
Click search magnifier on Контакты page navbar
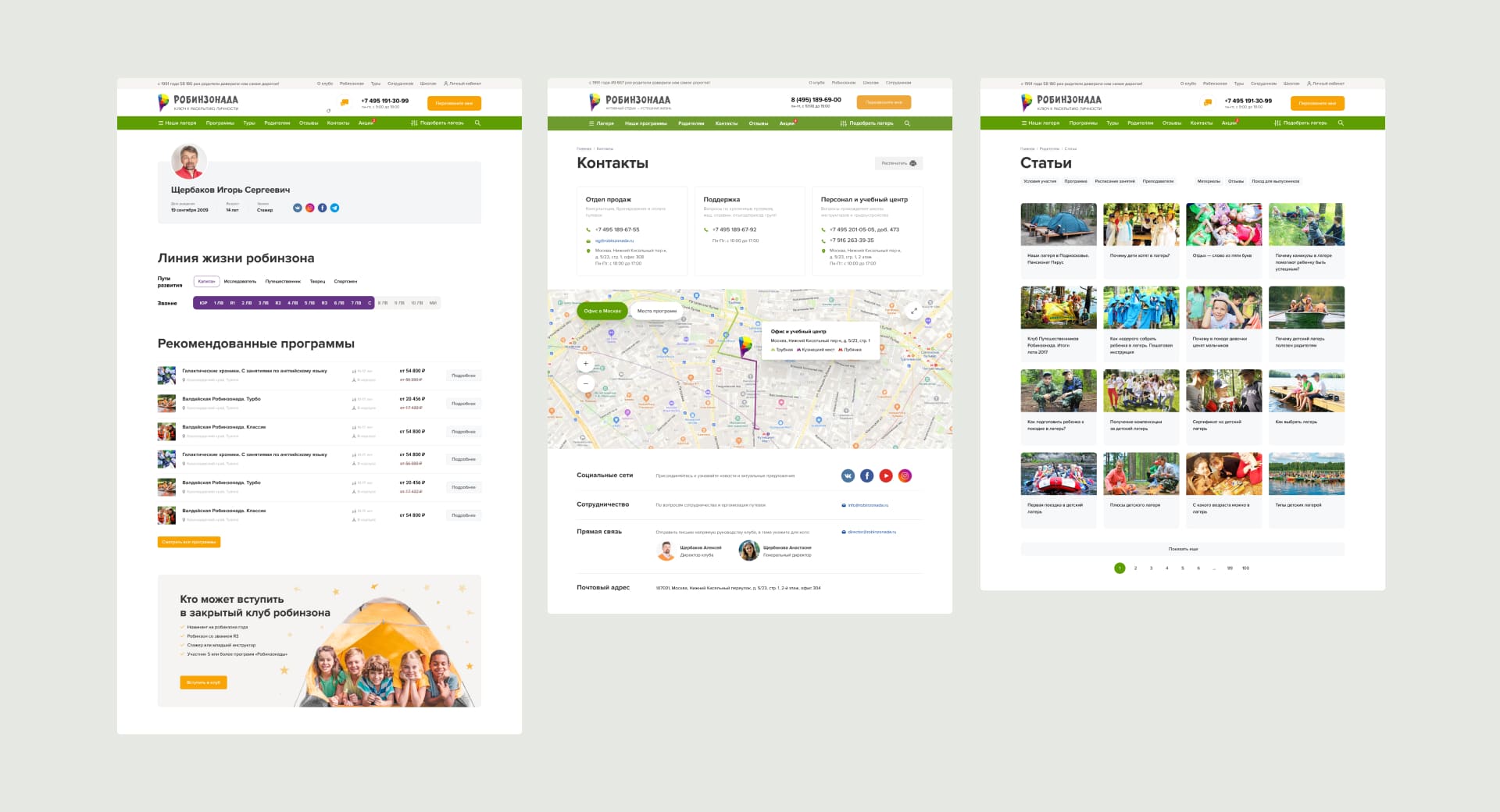tap(907, 123)
